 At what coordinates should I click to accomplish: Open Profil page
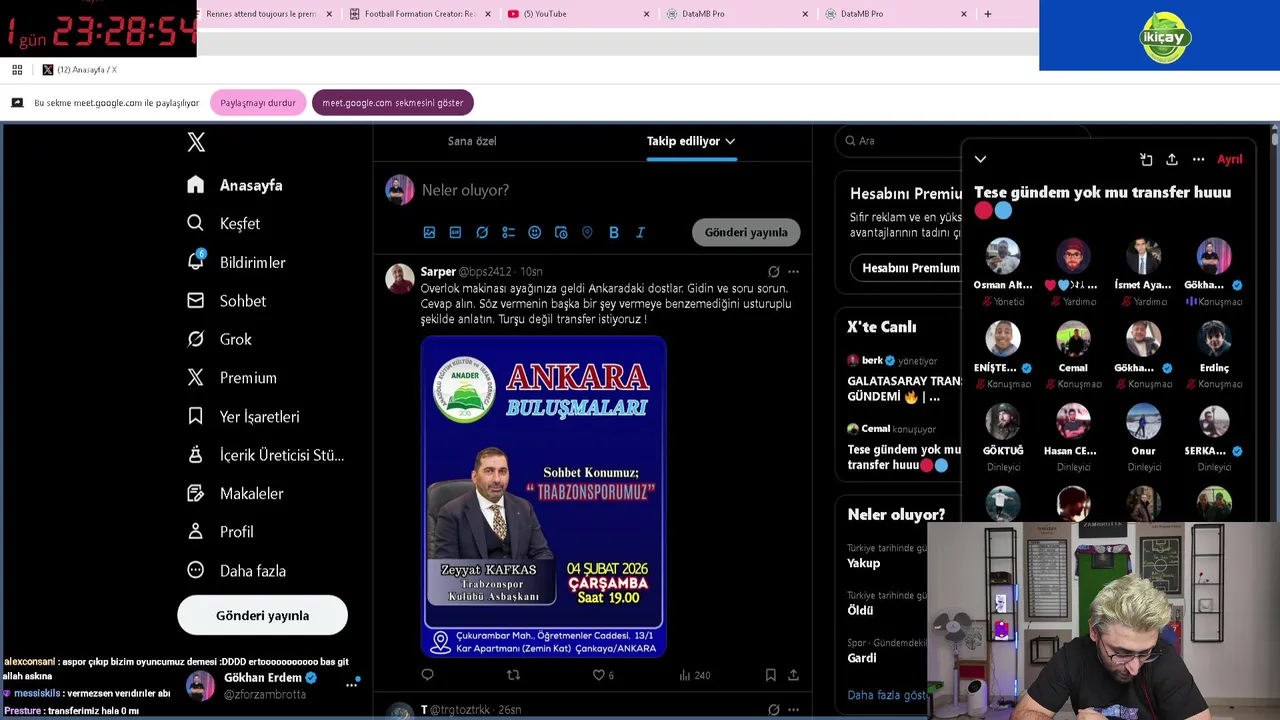221,532
